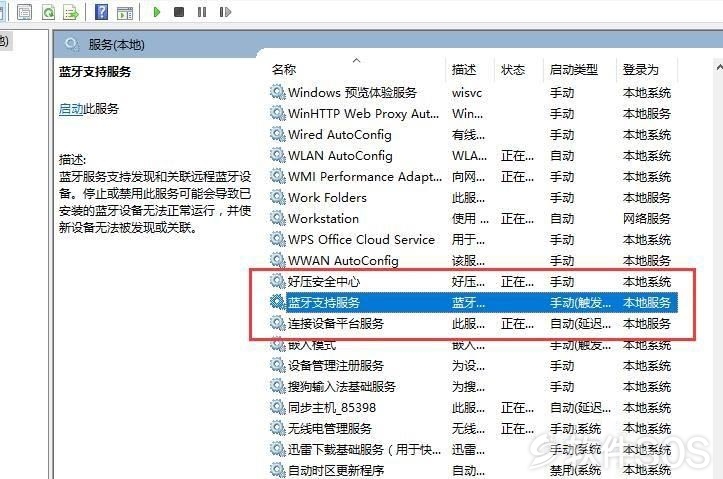Select the WMI Performance Adapt... service
Viewport: 723px width, 479px height.
point(473,177)
